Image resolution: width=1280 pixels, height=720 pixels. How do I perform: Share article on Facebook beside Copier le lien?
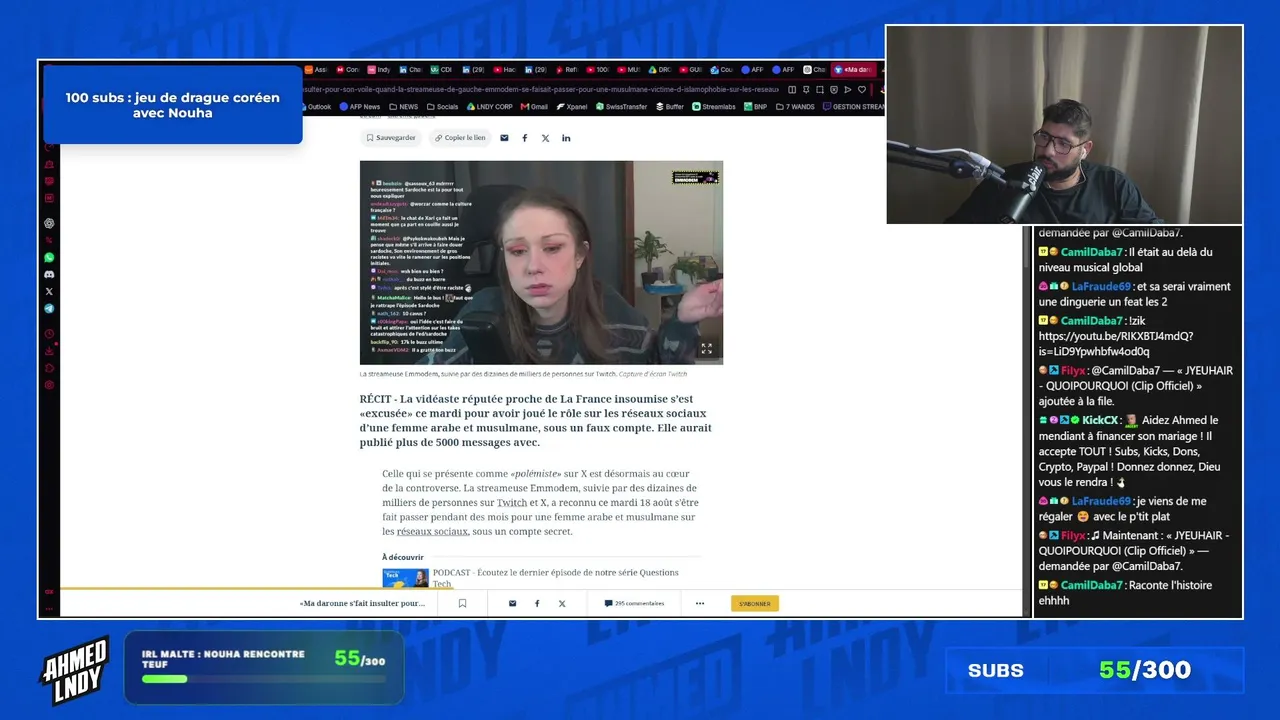(x=525, y=138)
